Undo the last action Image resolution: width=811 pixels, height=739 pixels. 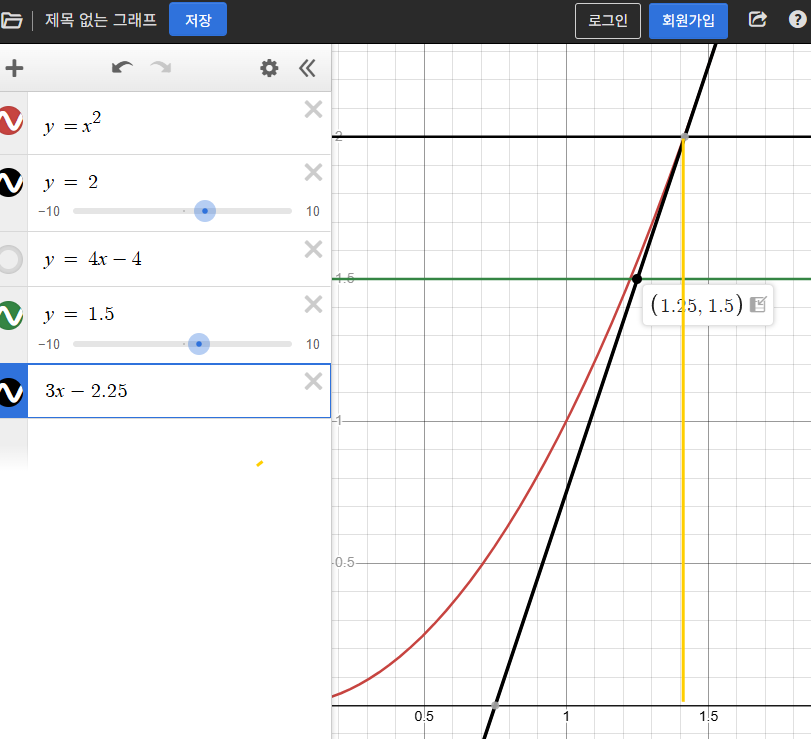coord(123,68)
